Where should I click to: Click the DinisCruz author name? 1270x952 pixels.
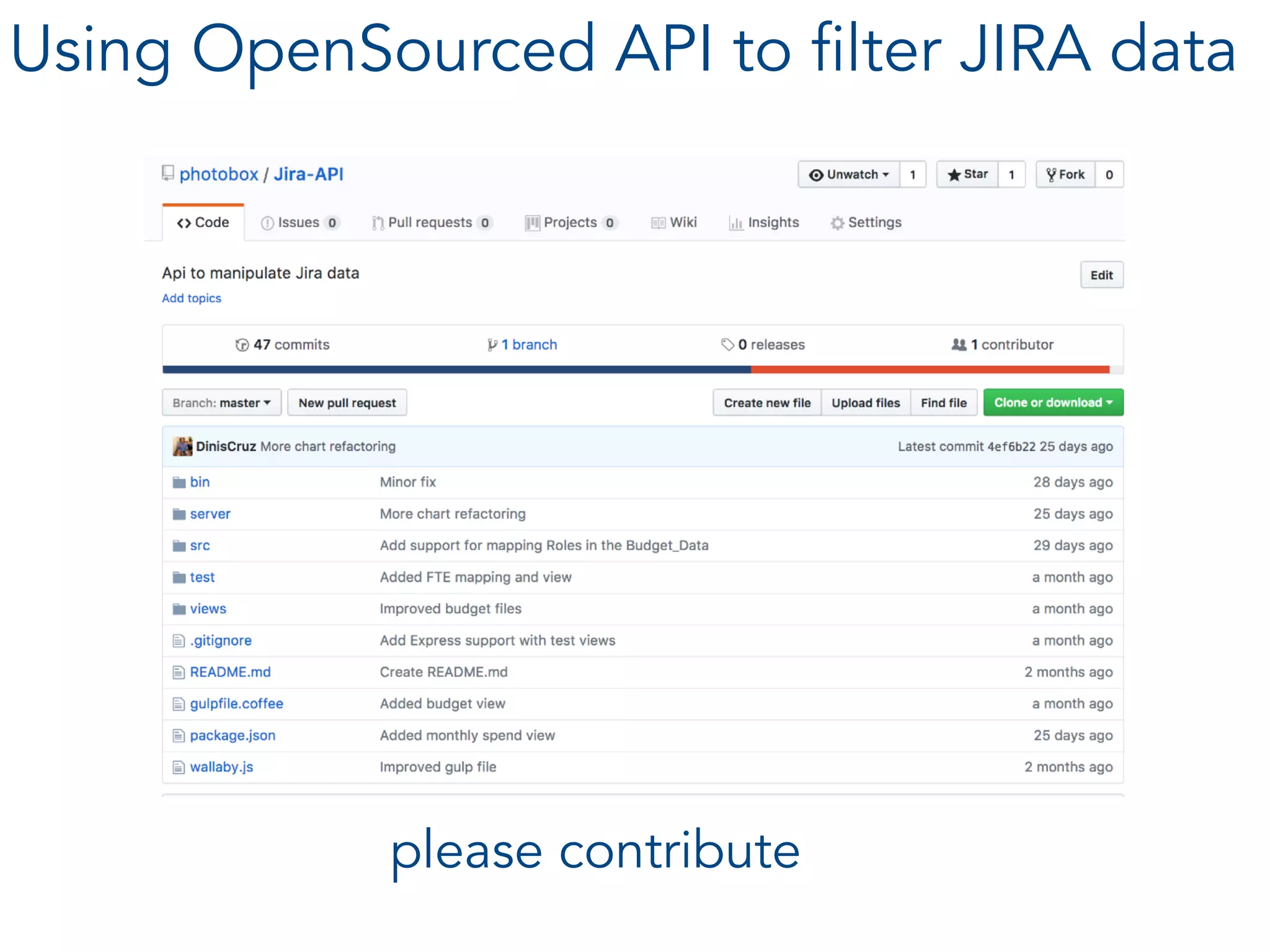(x=226, y=446)
